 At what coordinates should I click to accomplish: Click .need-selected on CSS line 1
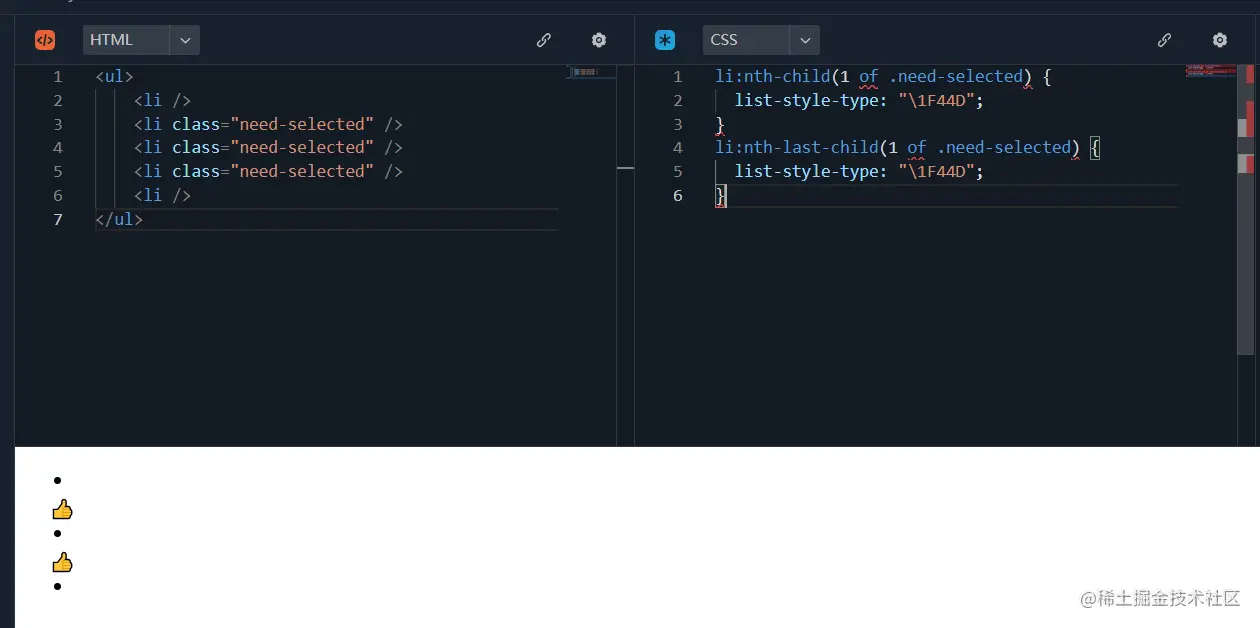956,76
